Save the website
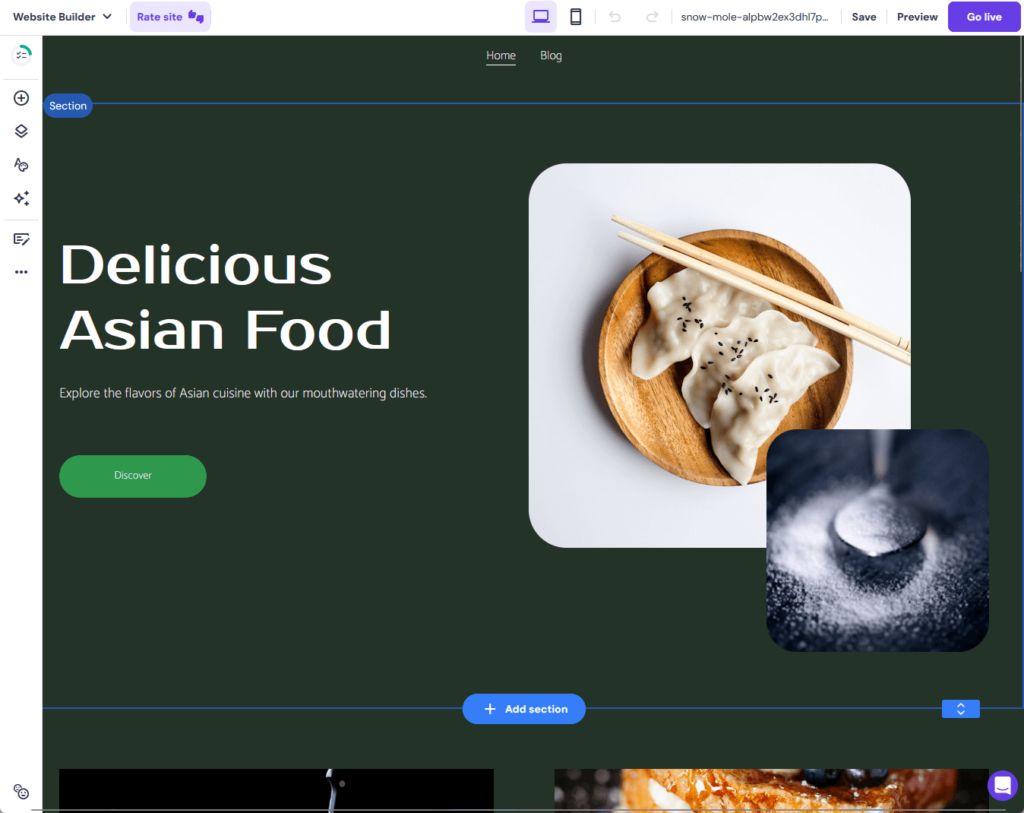 [x=863, y=17]
